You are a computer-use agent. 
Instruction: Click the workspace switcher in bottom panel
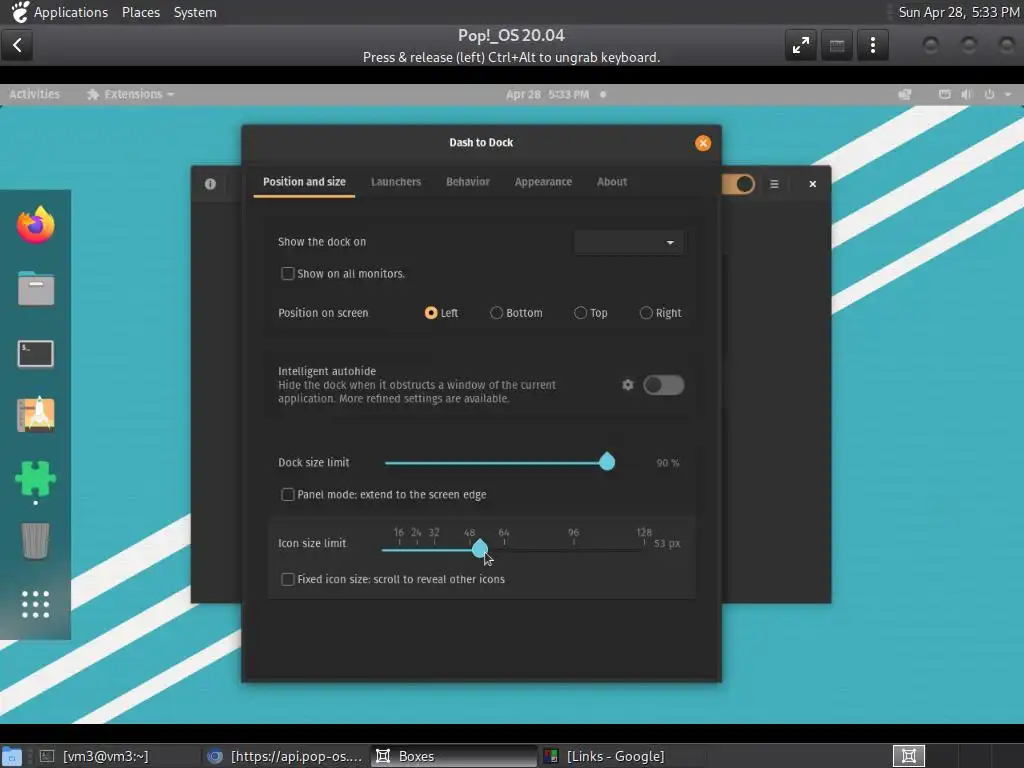[x=908, y=756]
